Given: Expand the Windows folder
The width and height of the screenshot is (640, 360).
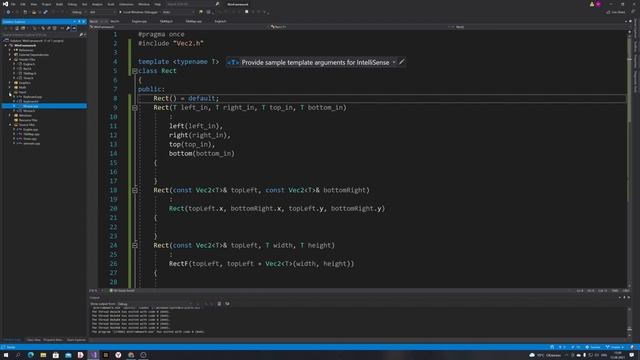Looking at the screenshot, I should [x=10, y=116].
